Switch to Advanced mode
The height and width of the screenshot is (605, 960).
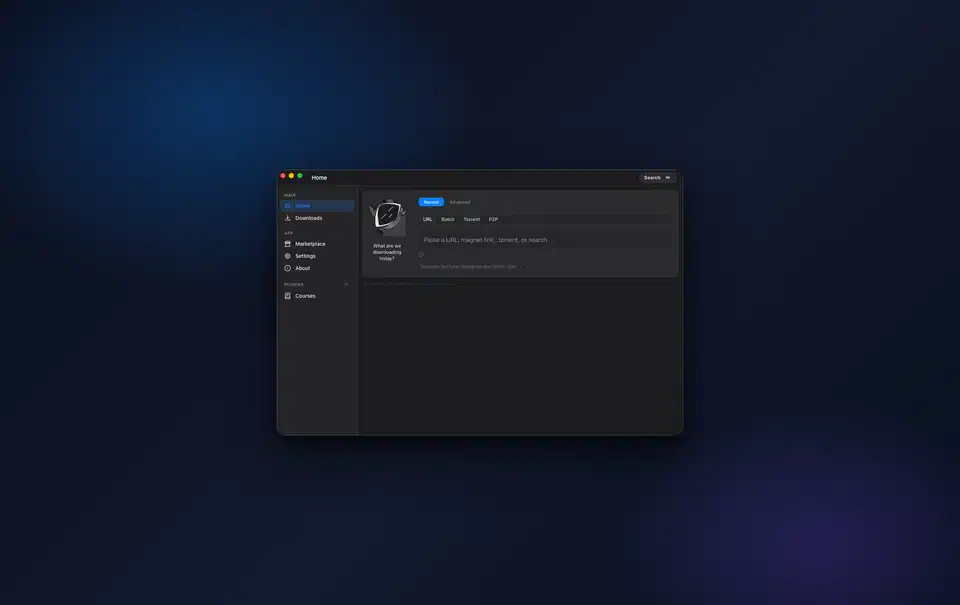point(460,202)
